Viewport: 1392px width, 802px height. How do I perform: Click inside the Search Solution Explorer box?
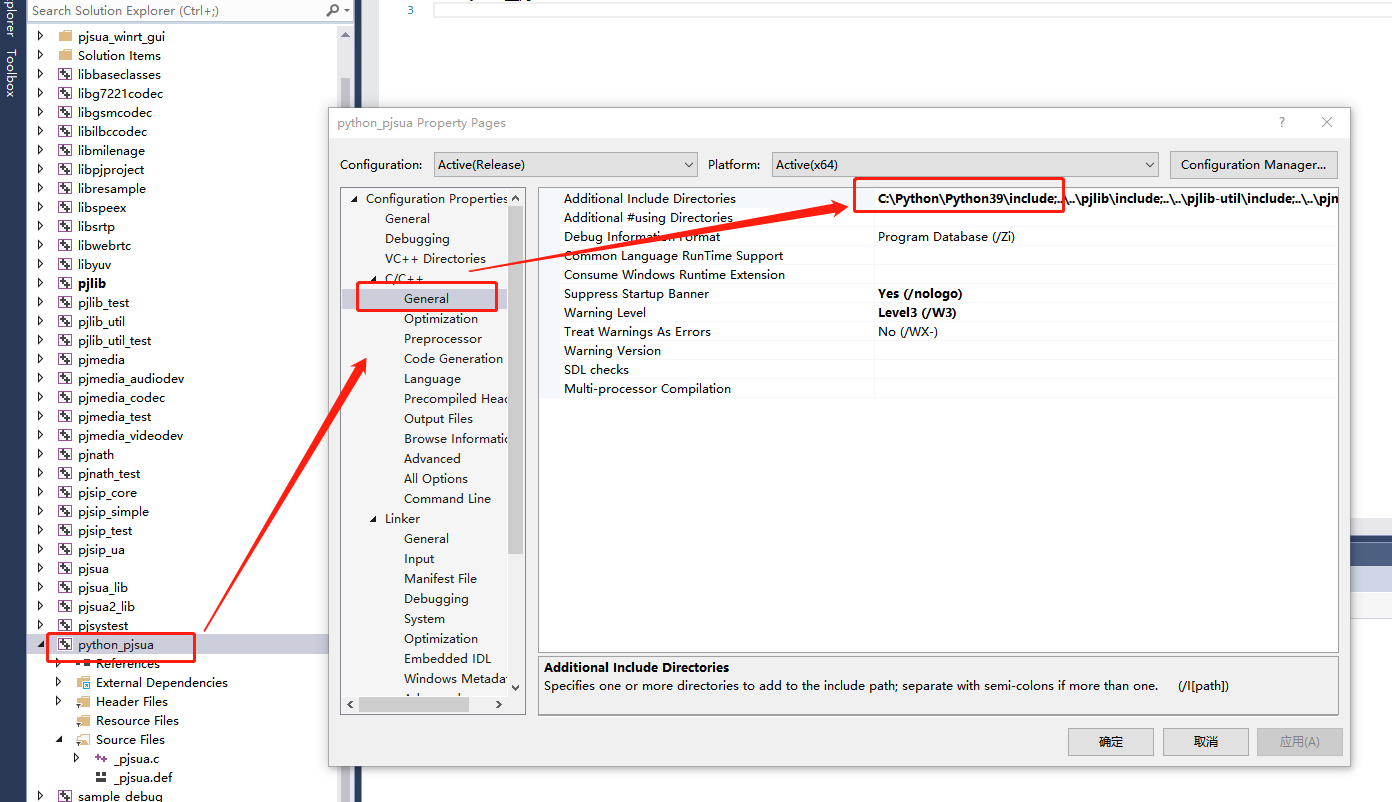coord(176,10)
